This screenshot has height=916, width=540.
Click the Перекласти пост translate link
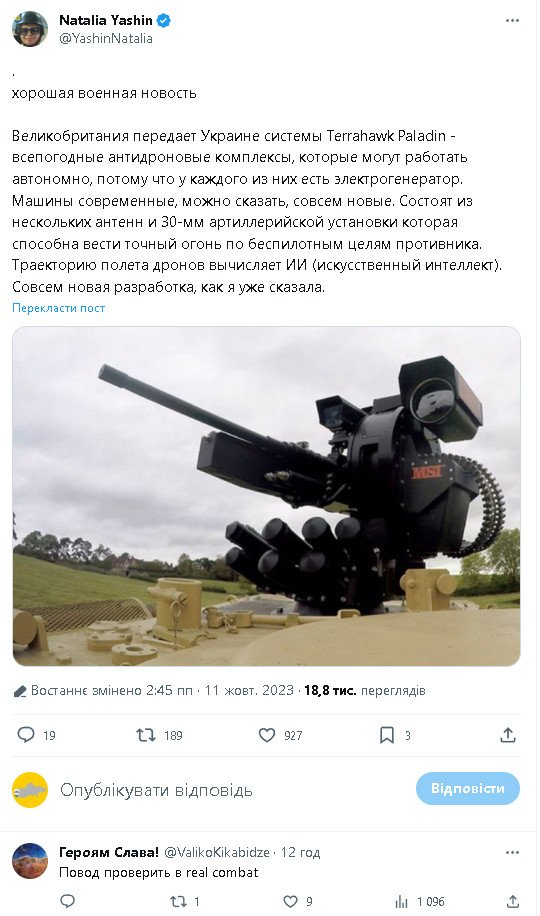[58, 308]
